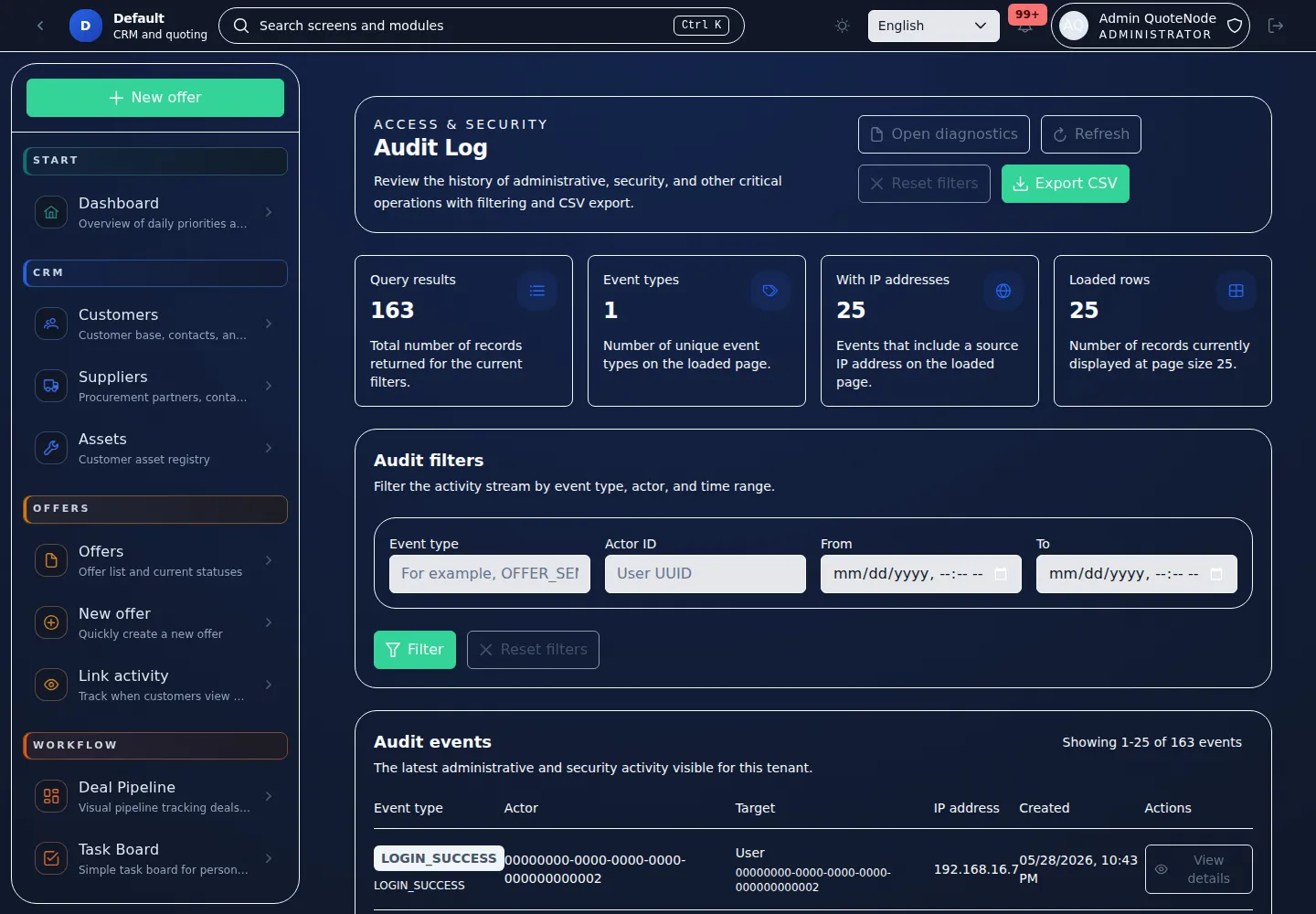Click the Link activity eye icon

(x=51, y=685)
